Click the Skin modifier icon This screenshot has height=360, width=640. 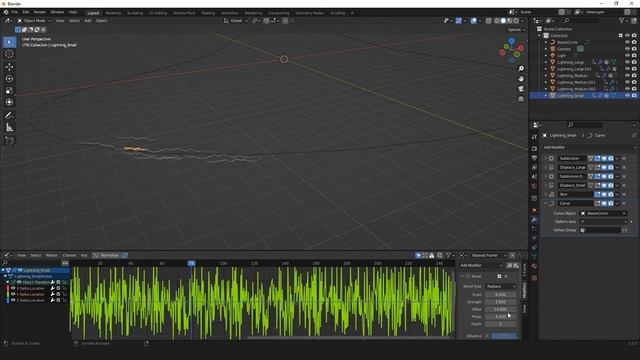pos(552,194)
